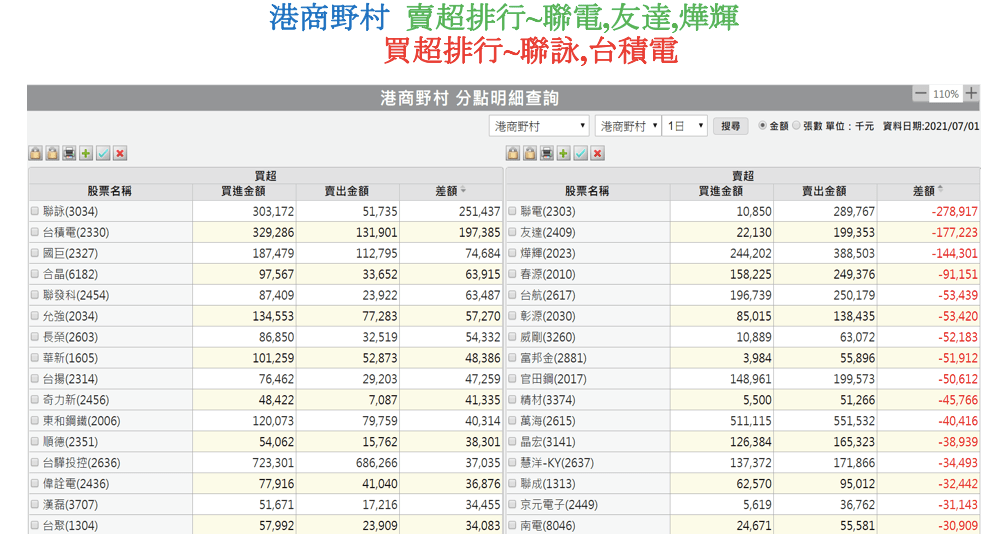Select the 金額 radio button

coord(763,126)
